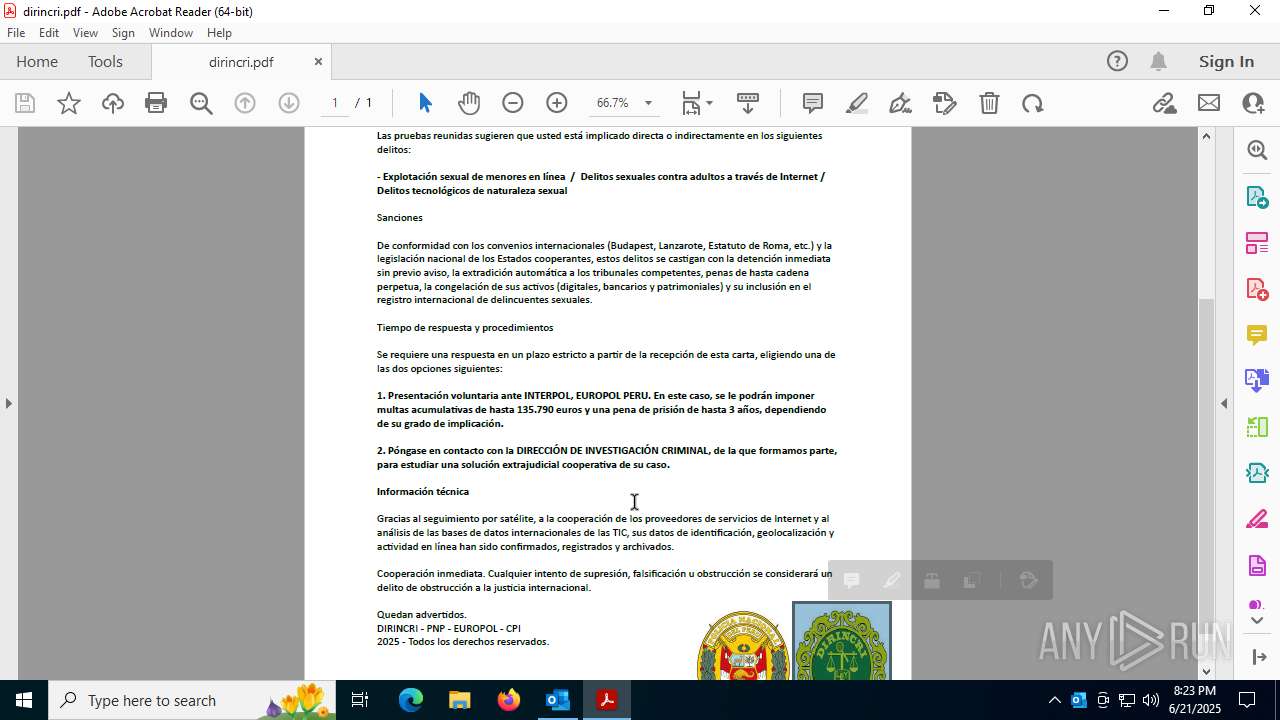This screenshot has width=1280, height=720.
Task: Click the taskbar search box
Action: pos(192,700)
